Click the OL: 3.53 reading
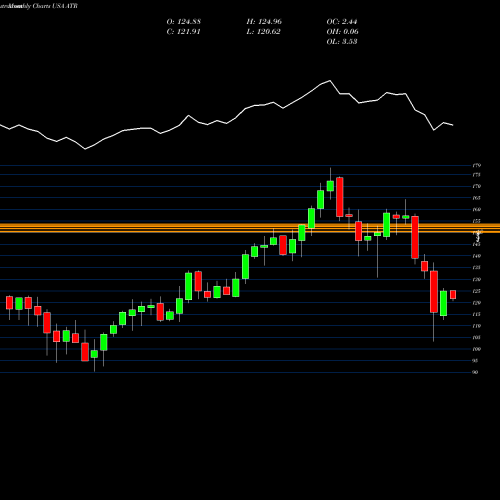The height and width of the screenshot is (500, 500). tap(342, 42)
